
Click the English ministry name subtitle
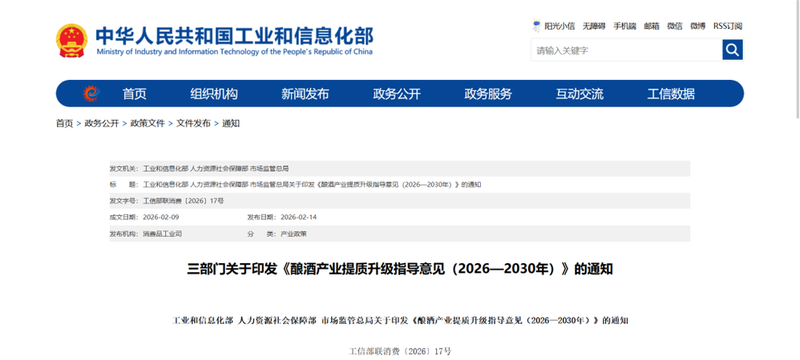(234, 52)
